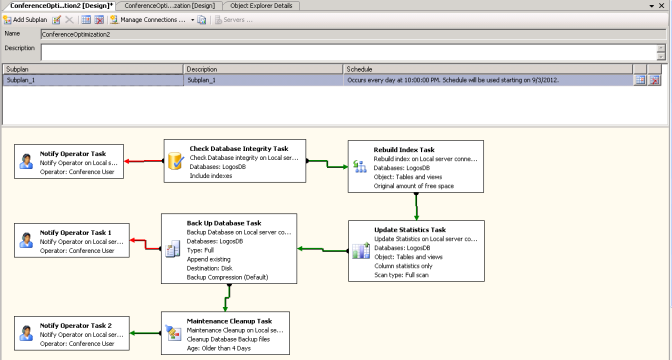
Task: Open the active tab list dropdown arrow
Action: 652,6
